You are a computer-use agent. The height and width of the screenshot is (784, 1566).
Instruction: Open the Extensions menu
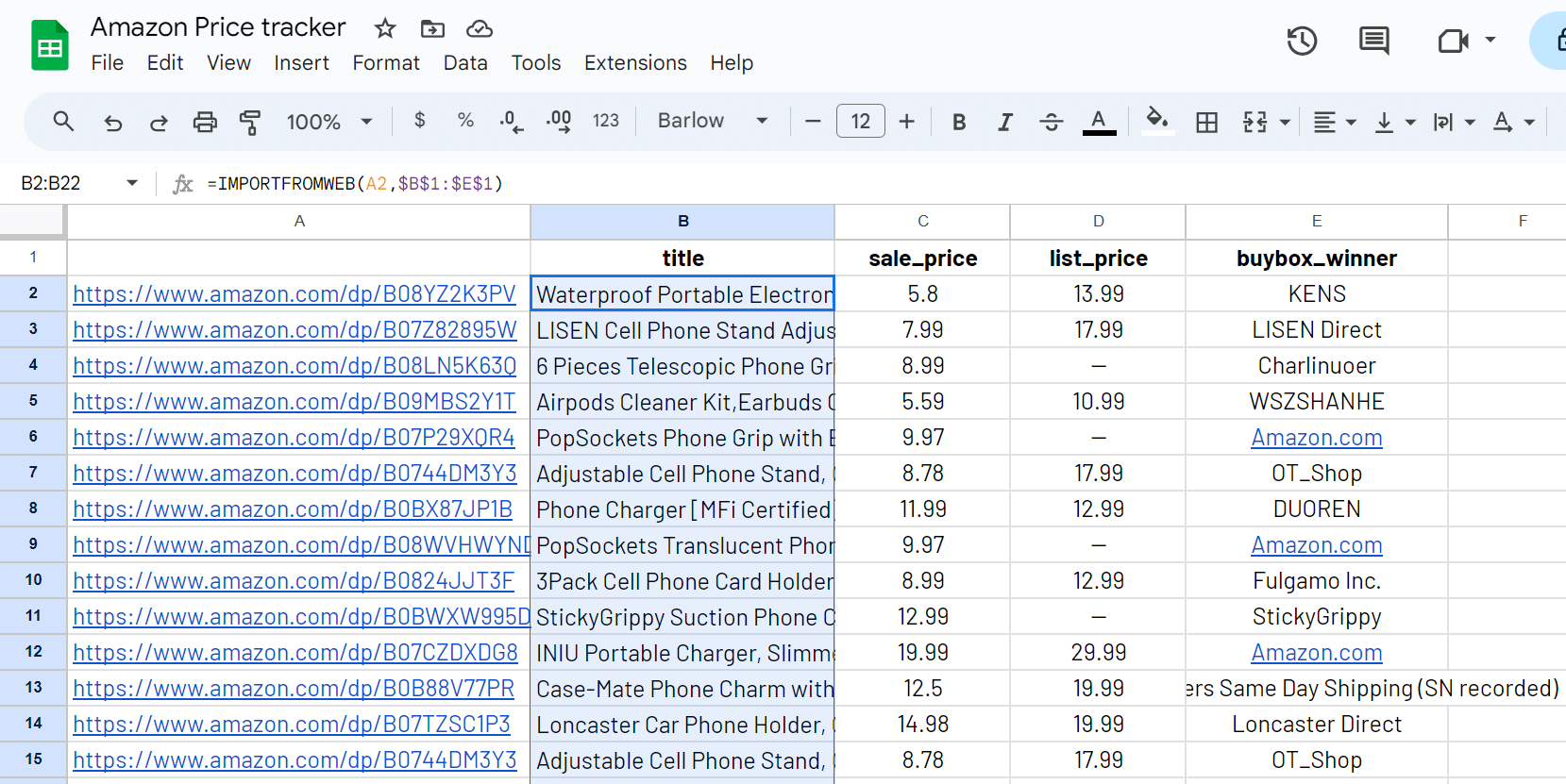point(635,63)
